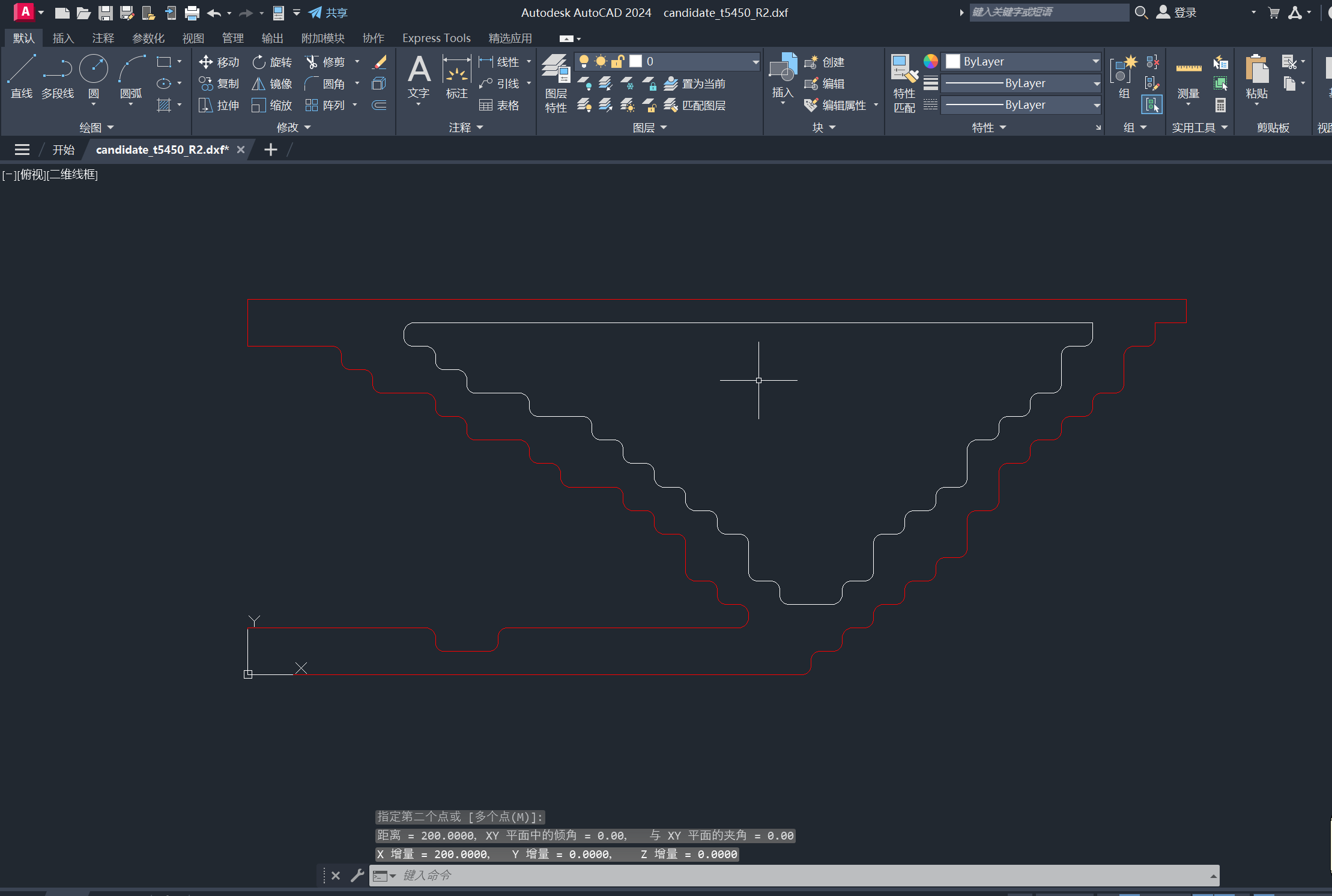Viewport: 1332px width, 896px height.
Task: Toggle layer 0 on/off lightbulb
Action: [x=584, y=61]
